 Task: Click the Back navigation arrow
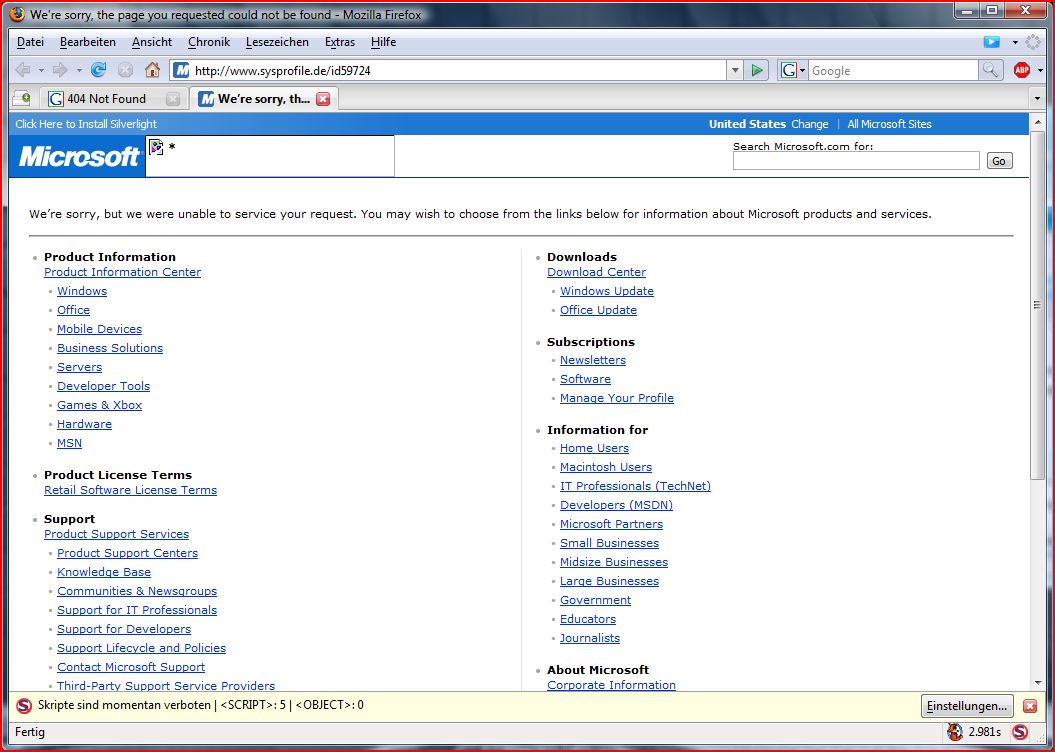(23, 70)
